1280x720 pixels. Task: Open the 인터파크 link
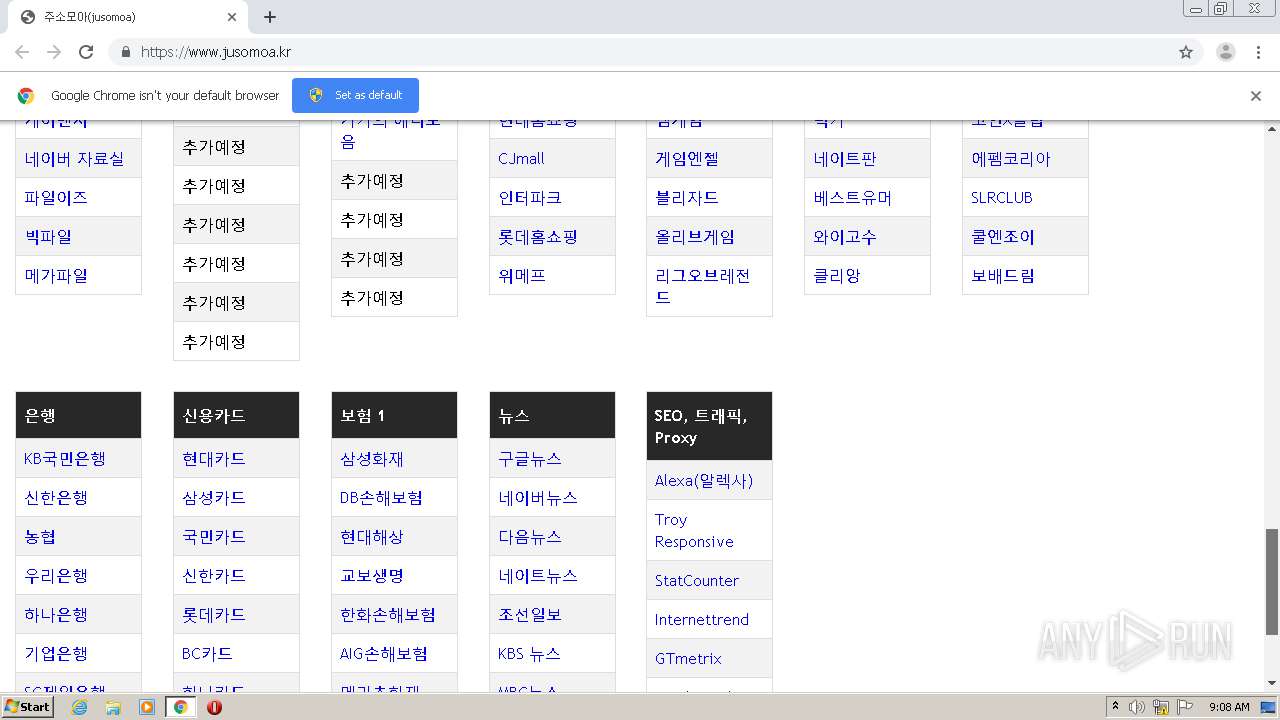pyautogui.click(x=530, y=198)
